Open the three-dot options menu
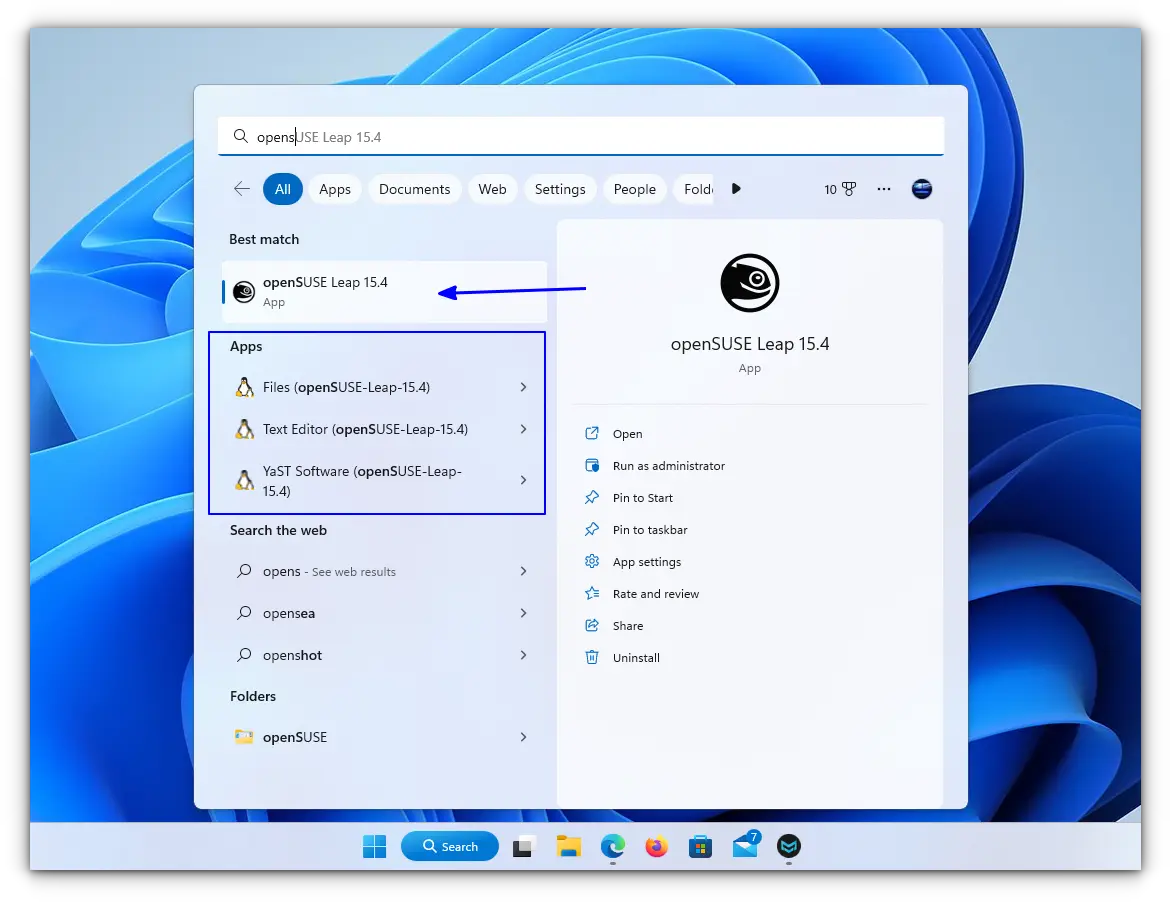The width and height of the screenshot is (1171, 902). pos(883,189)
